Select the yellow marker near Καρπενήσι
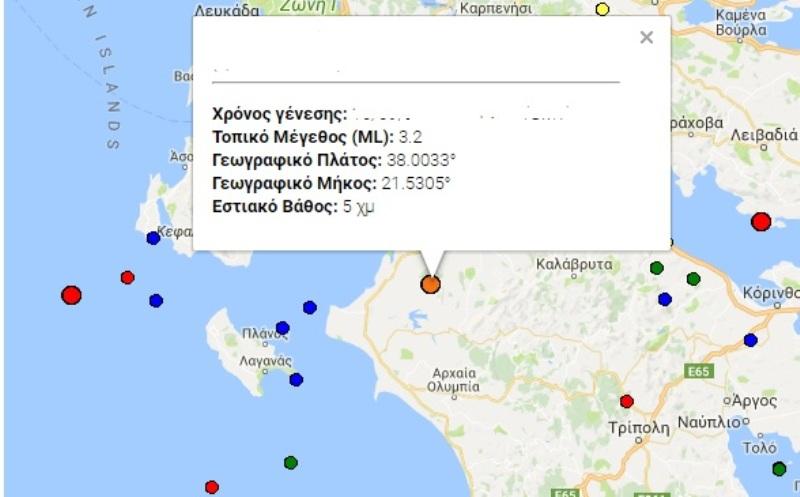 602,10
